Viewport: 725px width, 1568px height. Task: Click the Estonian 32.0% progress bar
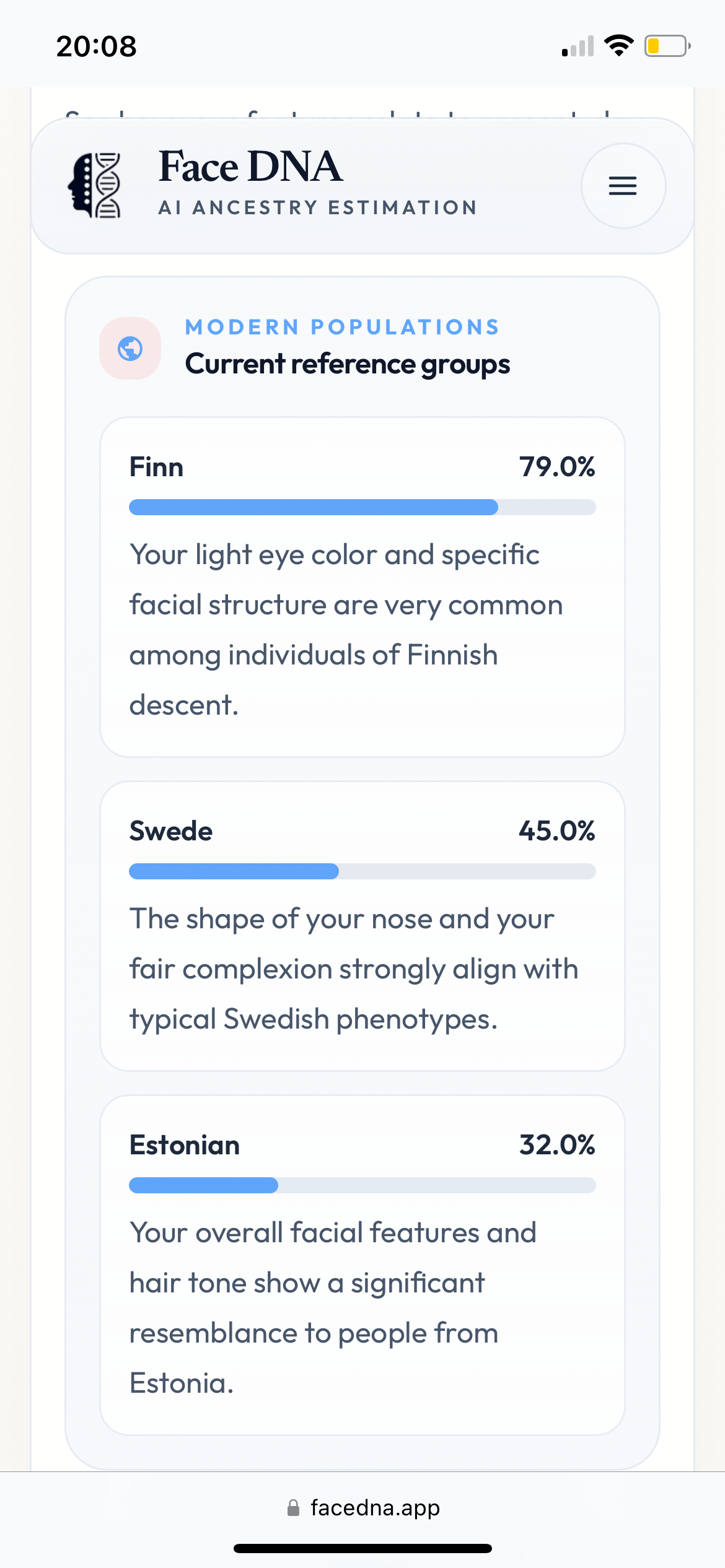point(362,1185)
